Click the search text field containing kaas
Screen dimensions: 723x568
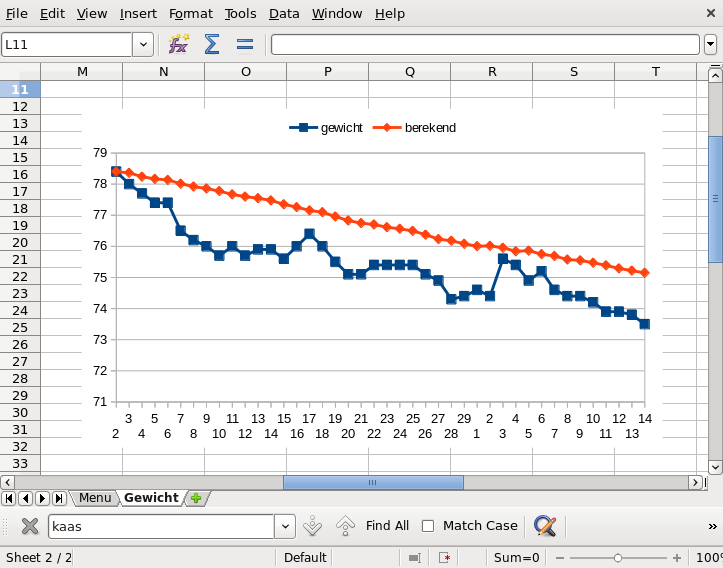click(160, 526)
